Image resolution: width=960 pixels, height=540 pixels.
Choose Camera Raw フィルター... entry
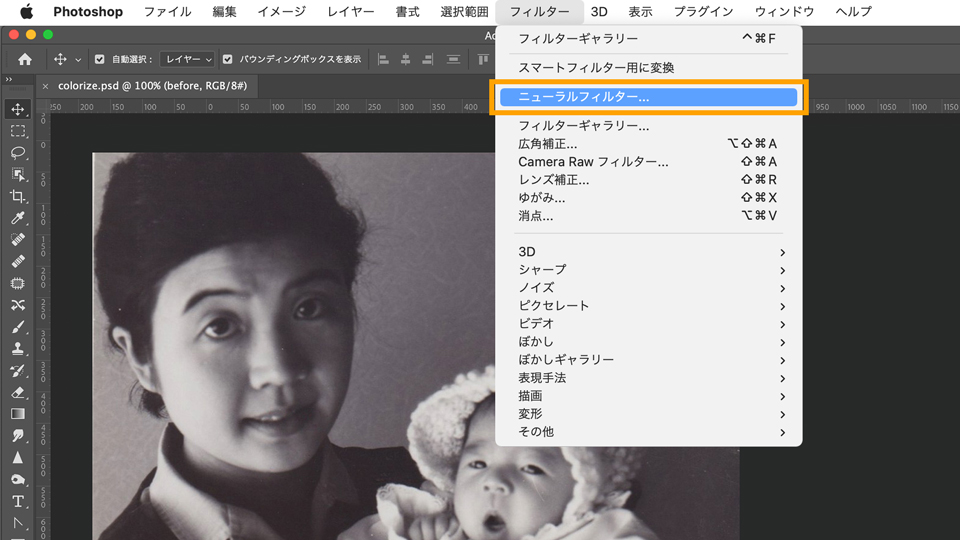point(648,162)
